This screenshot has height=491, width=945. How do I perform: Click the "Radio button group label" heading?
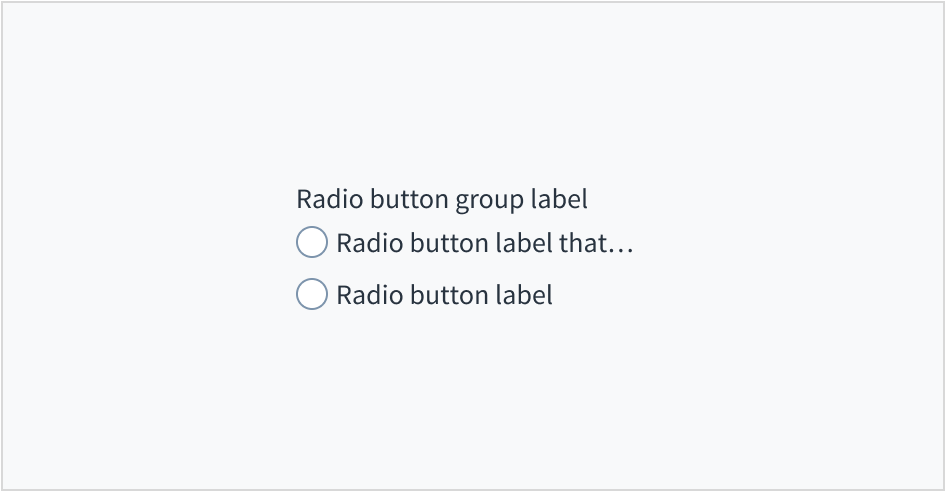[442, 199]
